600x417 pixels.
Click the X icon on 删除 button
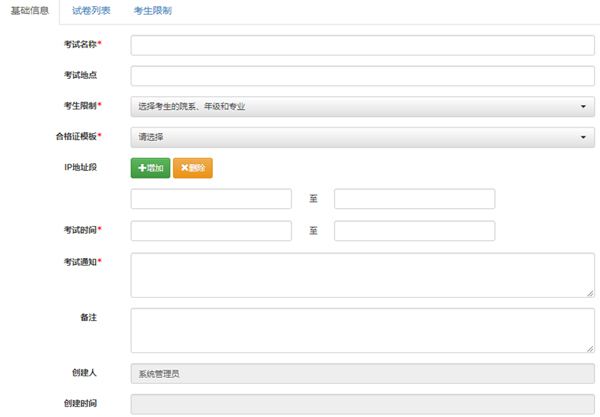(x=184, y=168)
